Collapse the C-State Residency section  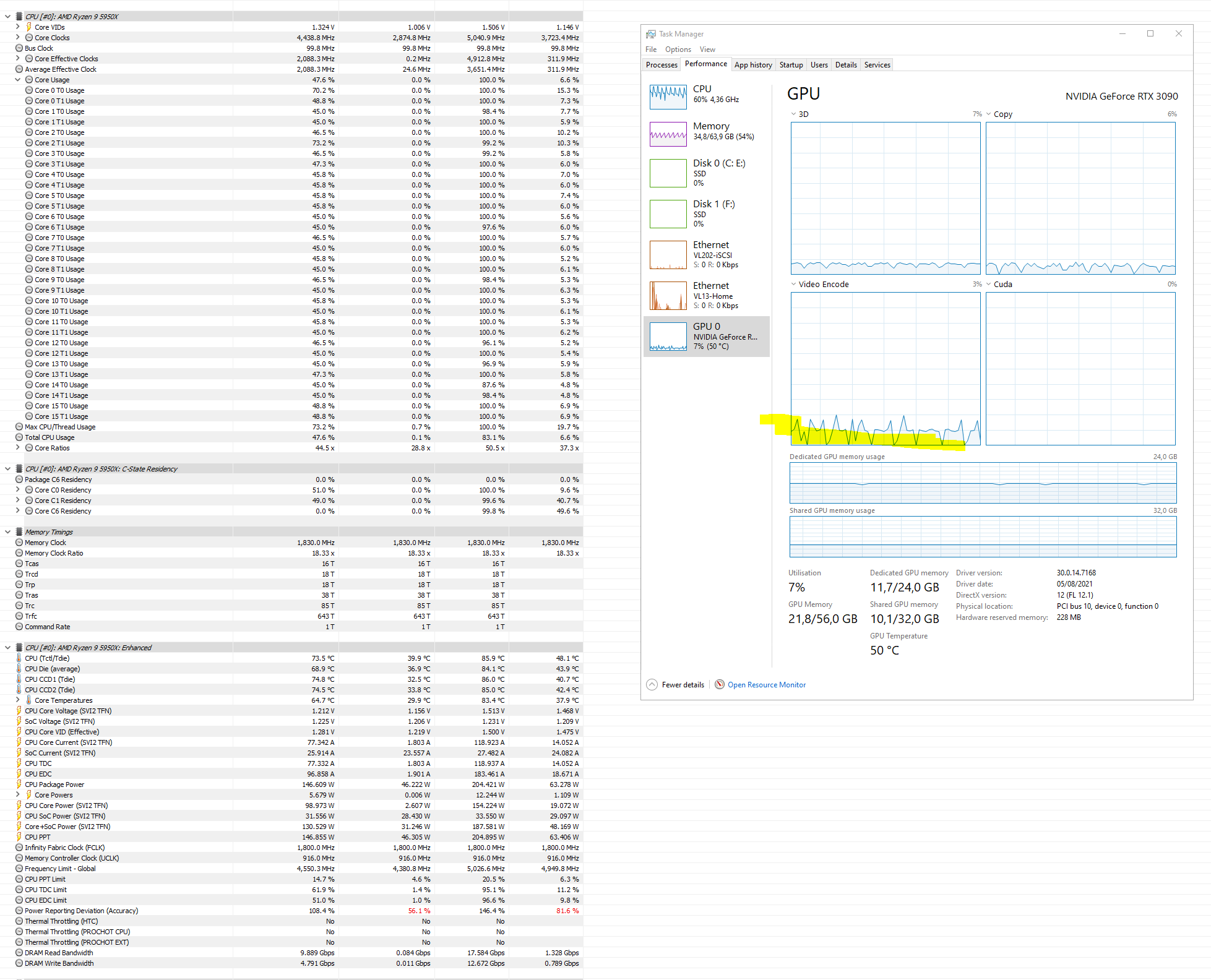pyautogui.click(x=7, y=469)
